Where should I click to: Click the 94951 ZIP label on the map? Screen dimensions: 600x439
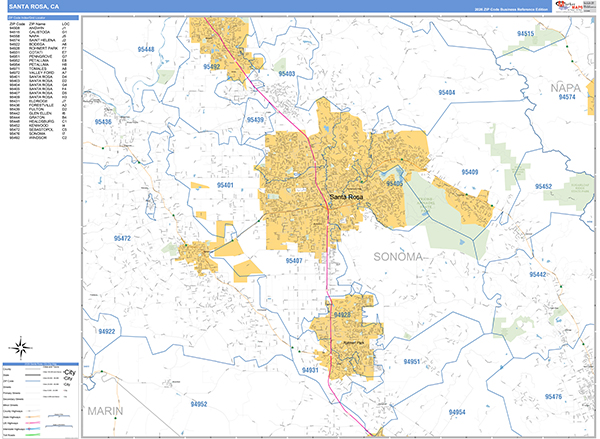[x=411, y=362]
